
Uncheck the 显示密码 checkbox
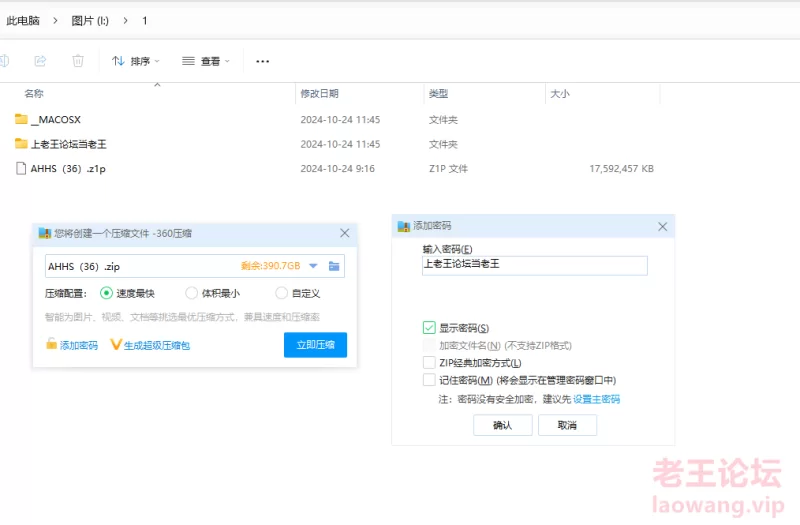(x=429, y=328)
